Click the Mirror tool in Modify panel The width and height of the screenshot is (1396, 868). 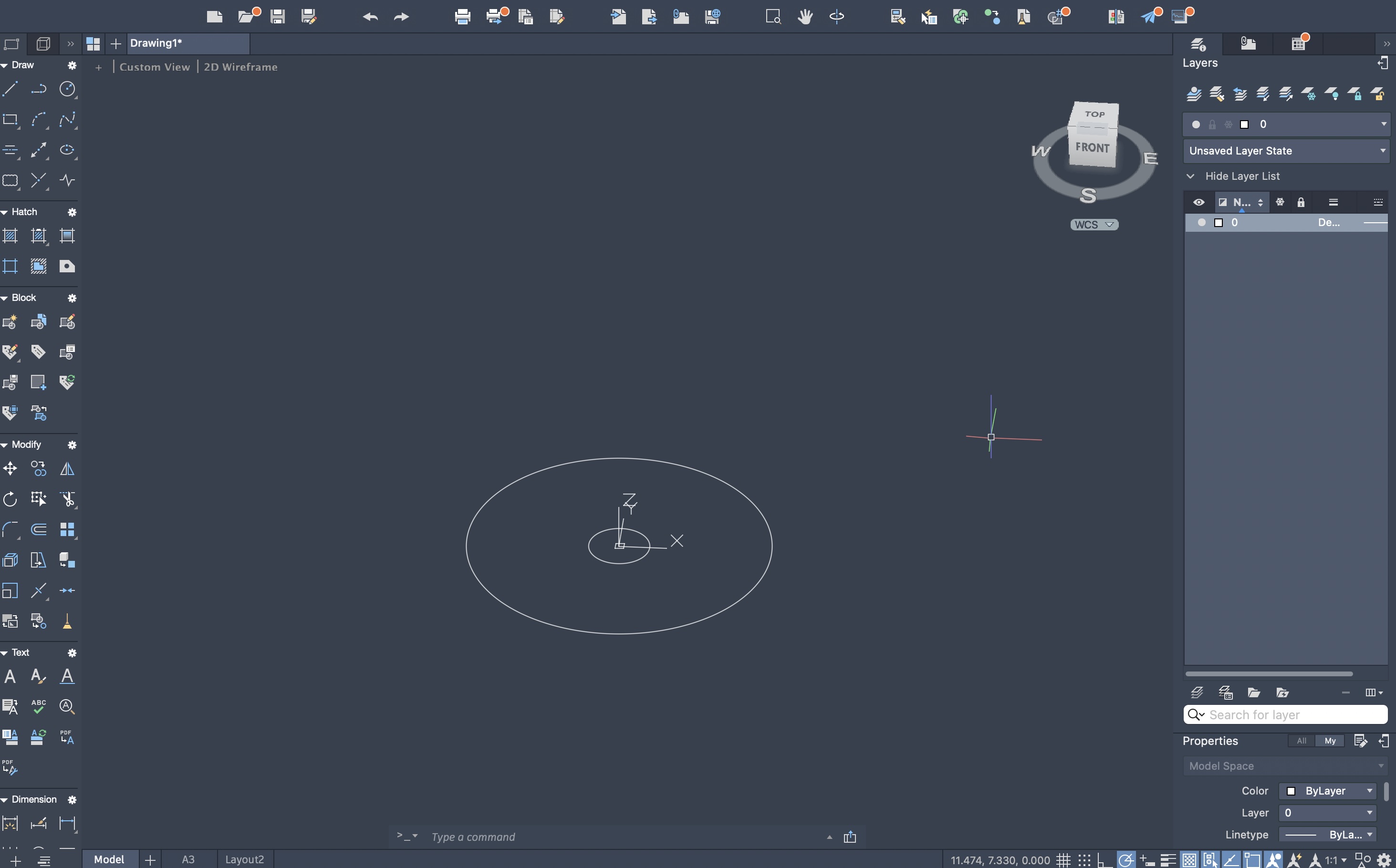[x=67, y=469]
